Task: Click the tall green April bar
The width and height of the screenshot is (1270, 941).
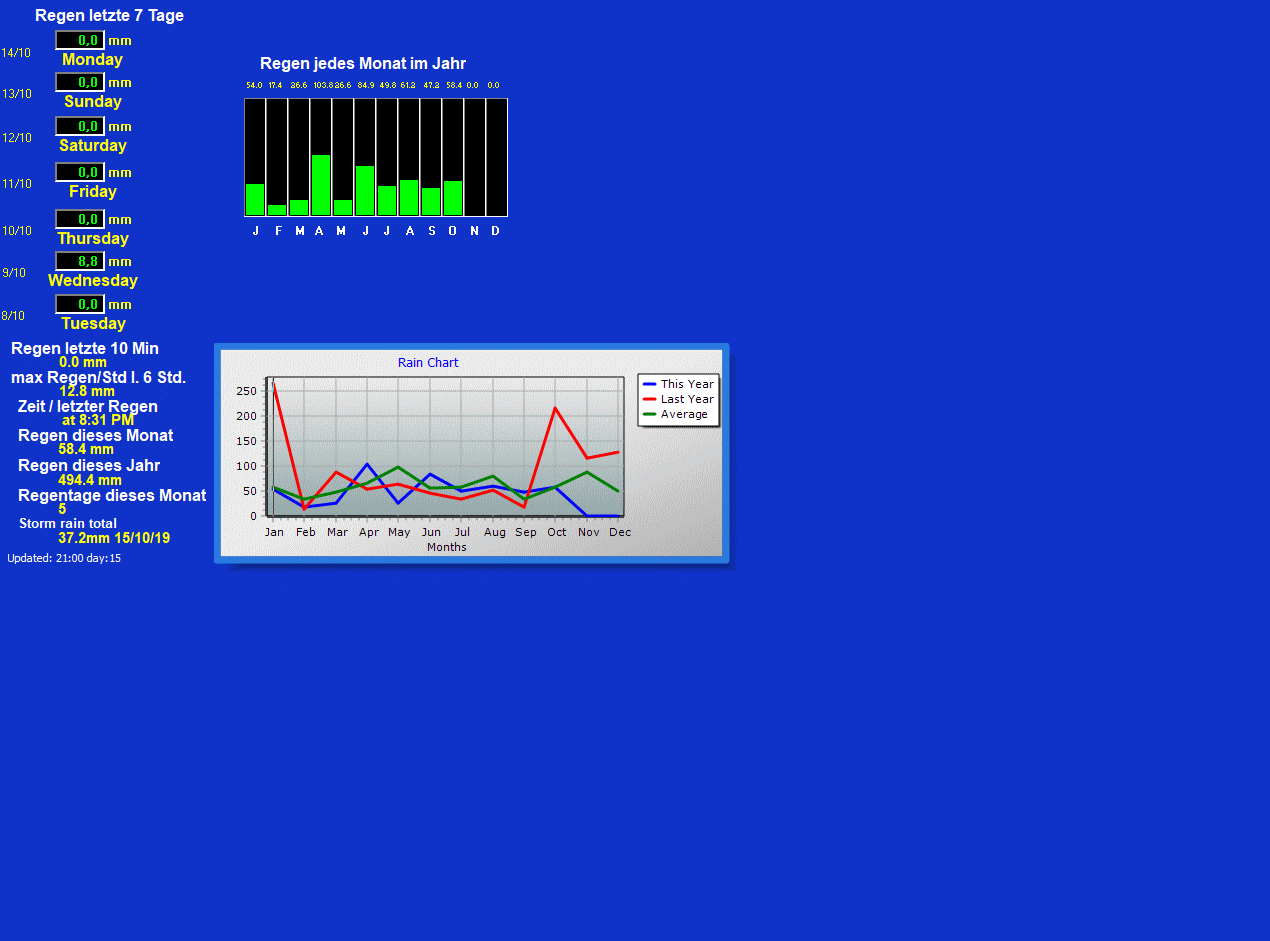Action: pyautogui.click(x=320, y=185)
